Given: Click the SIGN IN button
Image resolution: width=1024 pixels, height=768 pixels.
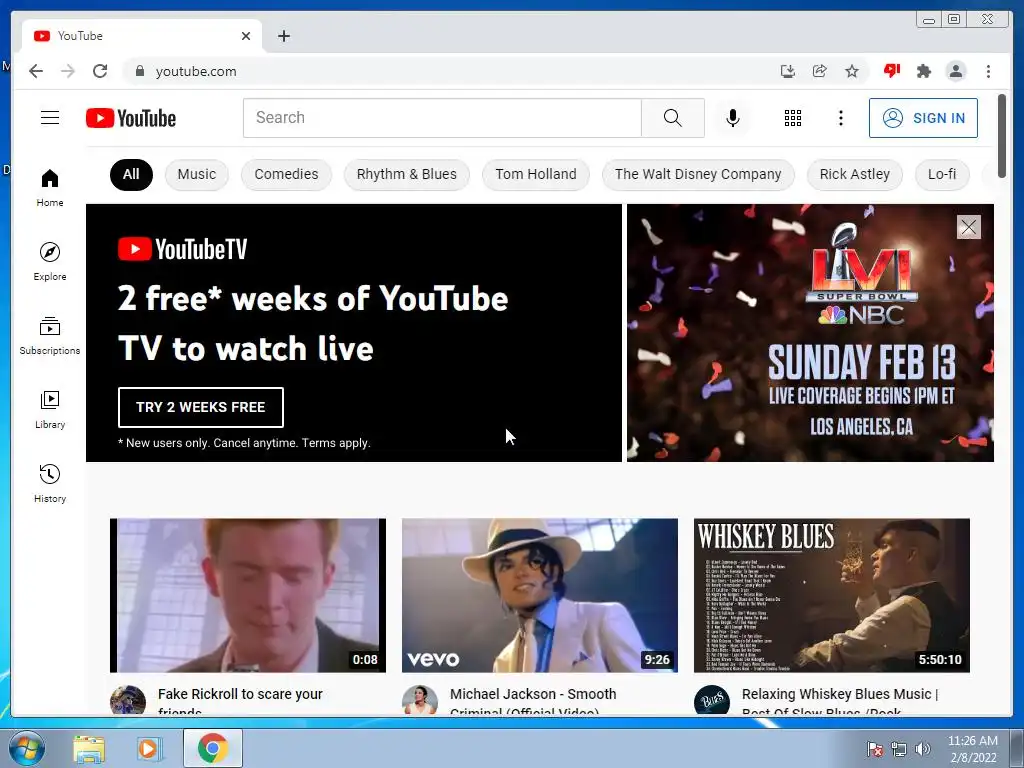Looking at the screenshot, I should pyautogui.click(x=923, y=118).
